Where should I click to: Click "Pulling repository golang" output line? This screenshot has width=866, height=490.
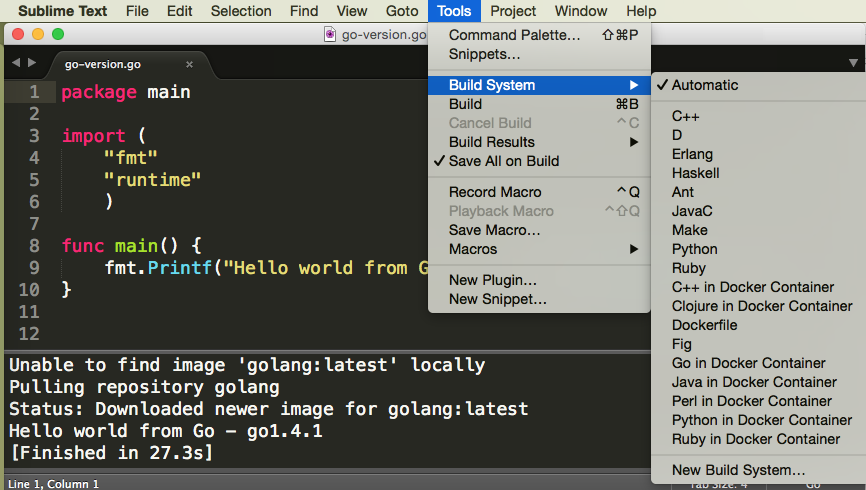pyautogui.click(x=144, y=387)
